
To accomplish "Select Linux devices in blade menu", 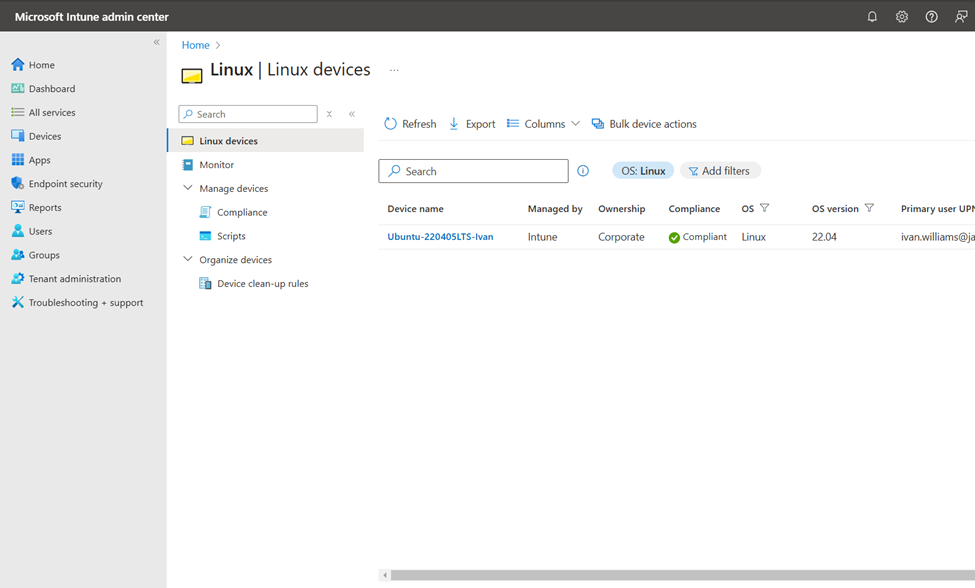I will click(x=266, y=140).
